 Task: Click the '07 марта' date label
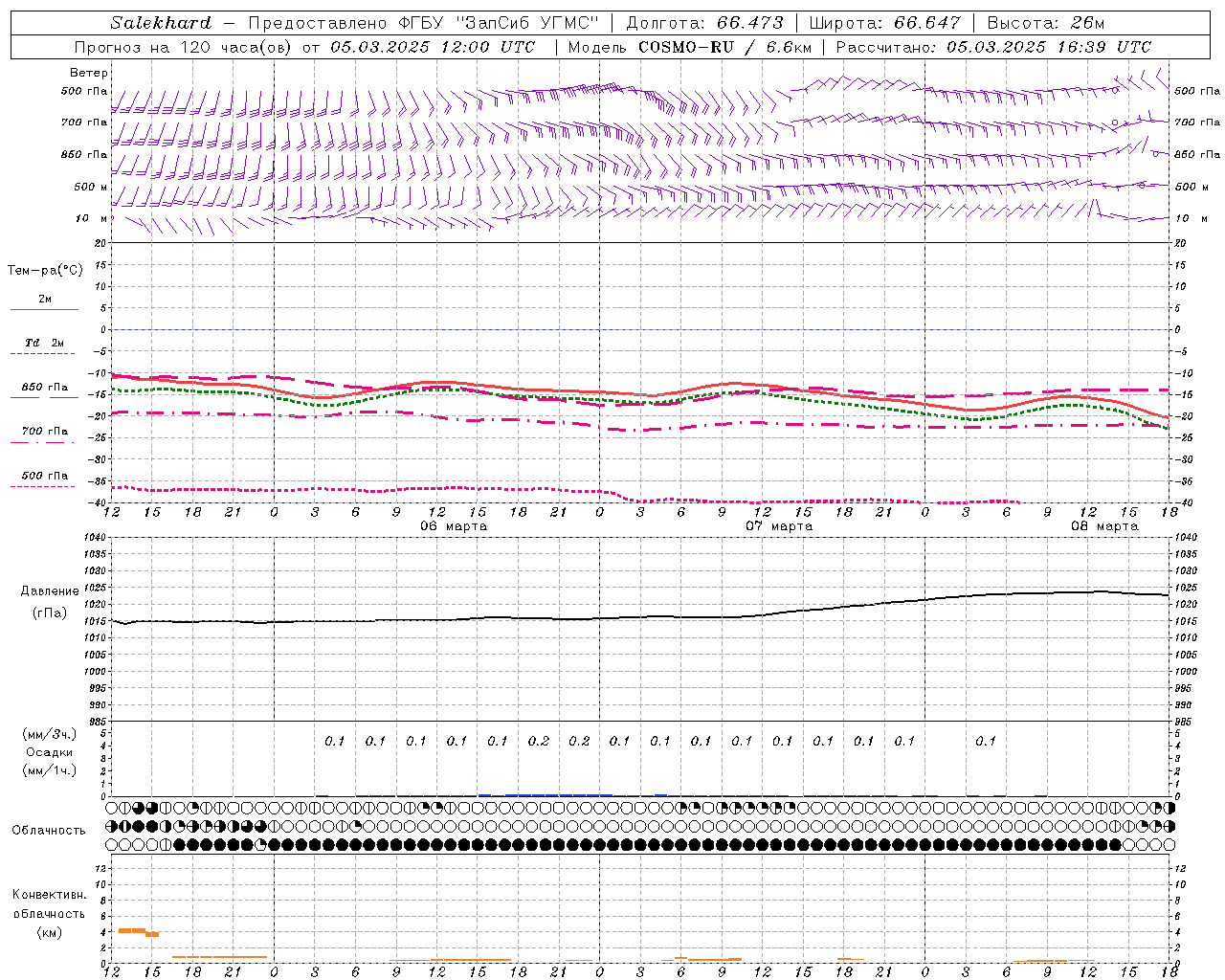[779, 525]
